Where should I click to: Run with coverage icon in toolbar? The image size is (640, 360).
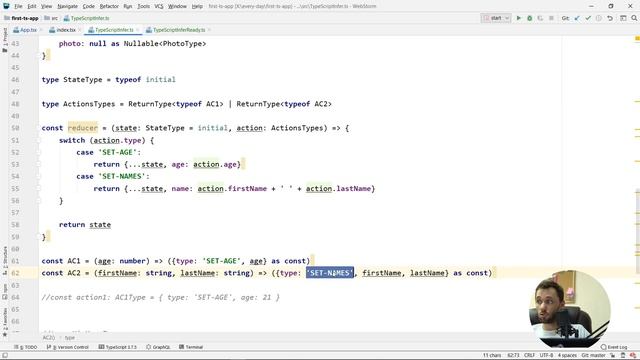[540, 18]
